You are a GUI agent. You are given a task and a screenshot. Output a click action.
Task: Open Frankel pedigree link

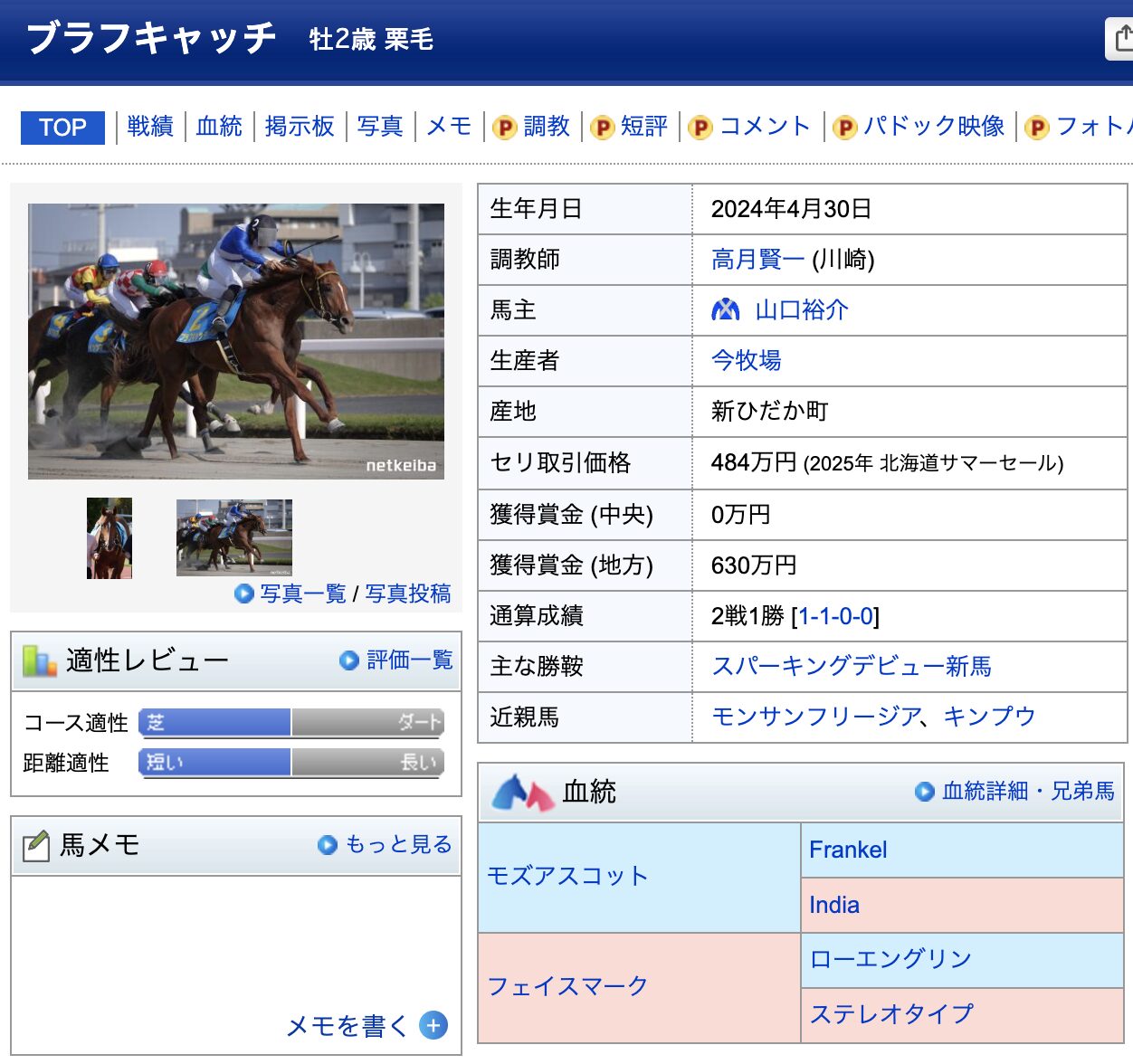[x=848, y=850]
